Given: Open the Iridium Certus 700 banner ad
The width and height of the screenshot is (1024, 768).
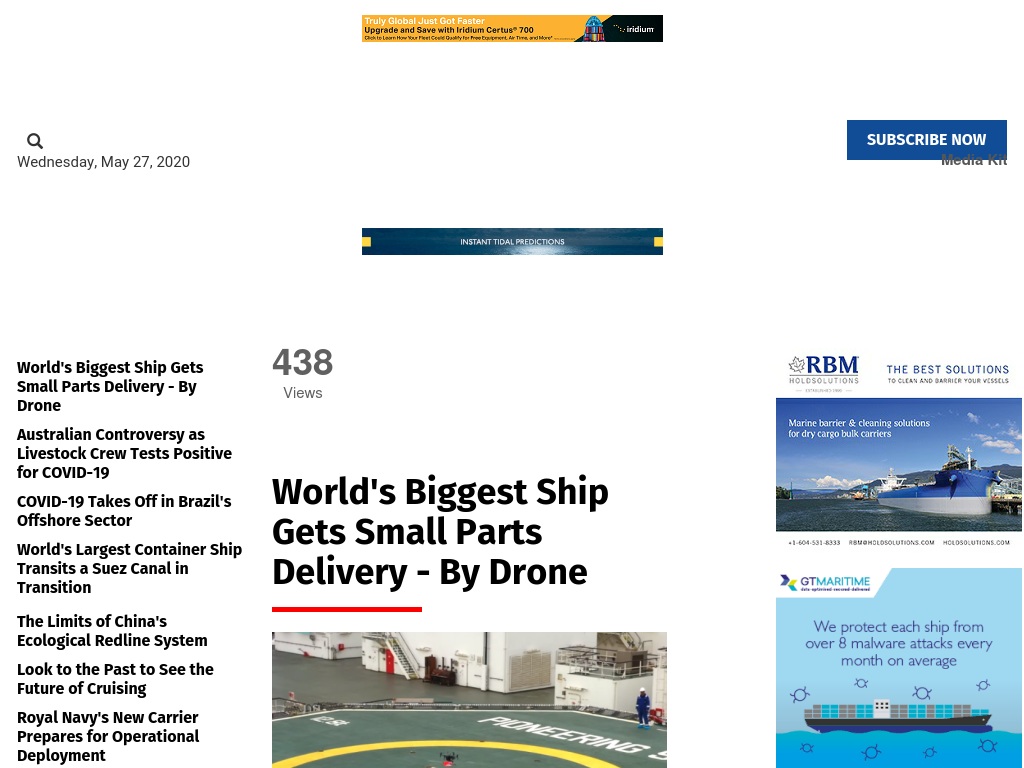Looking at the screenshot, I should [x=512, y=29].
